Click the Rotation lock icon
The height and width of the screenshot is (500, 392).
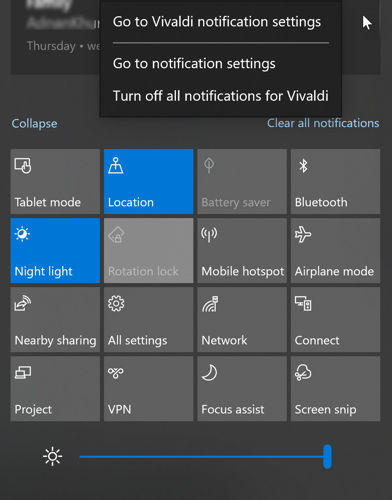click(x=116, y=235)
